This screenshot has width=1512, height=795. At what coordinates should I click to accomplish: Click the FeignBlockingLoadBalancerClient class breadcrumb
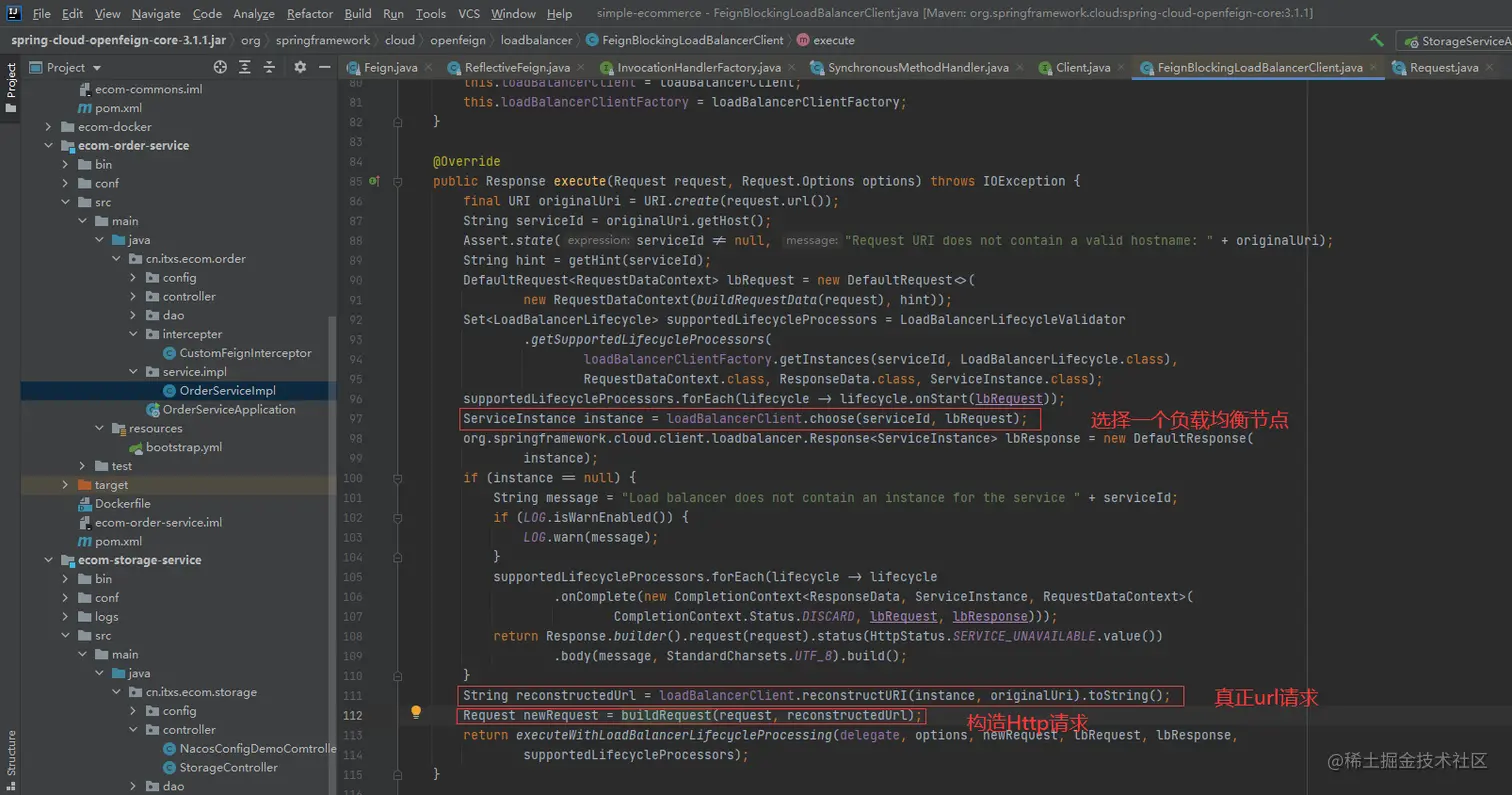pos(685,41)
